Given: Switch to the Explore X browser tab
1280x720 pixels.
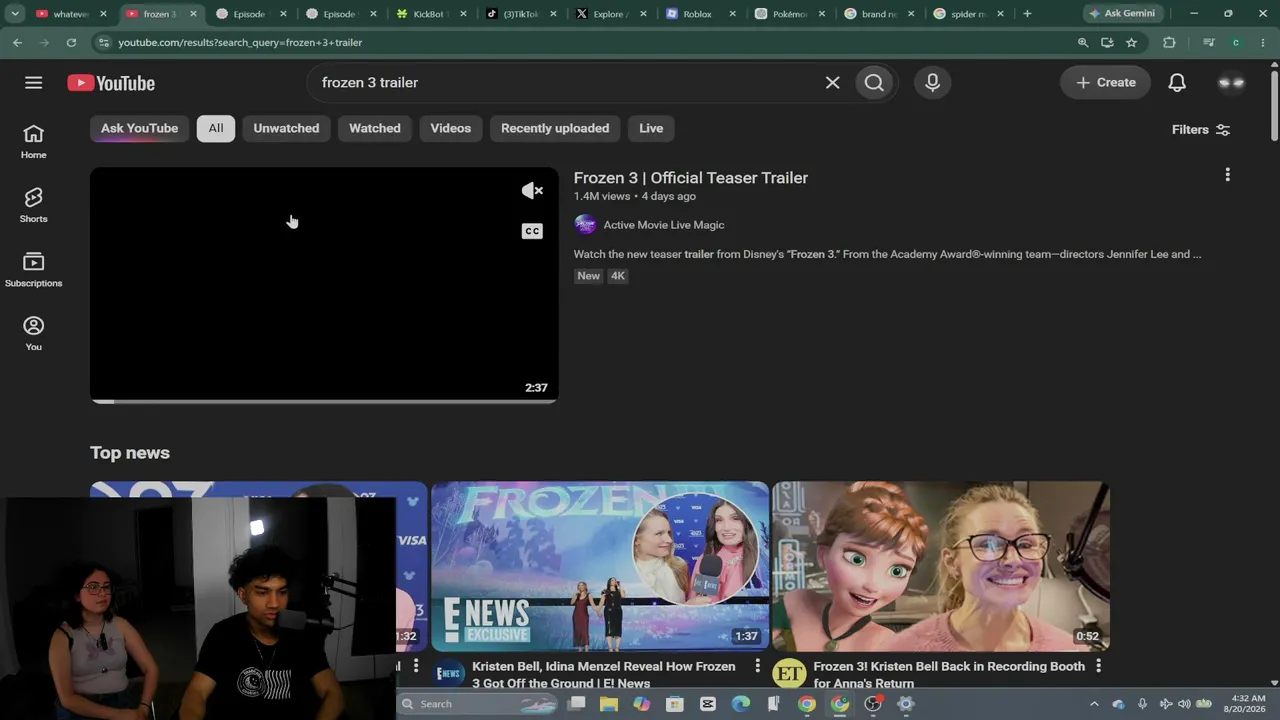Looking at the screenshot, I should [609, 14].
